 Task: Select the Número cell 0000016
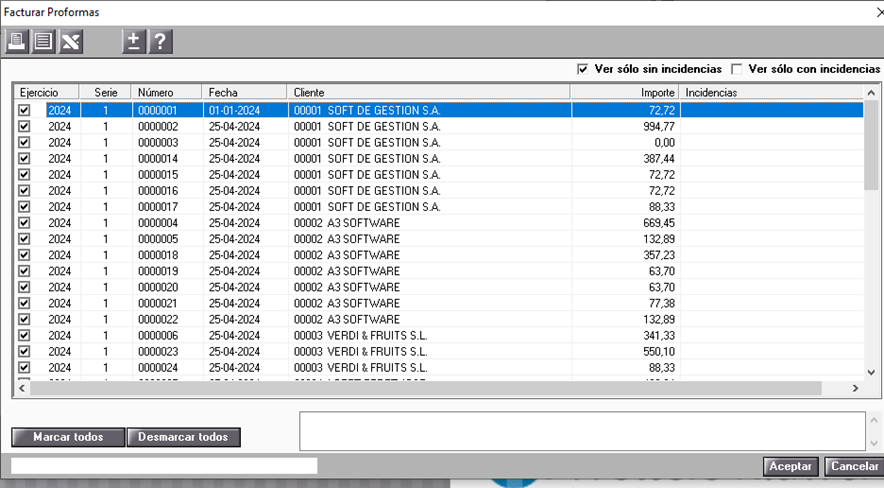pos(167,190)
